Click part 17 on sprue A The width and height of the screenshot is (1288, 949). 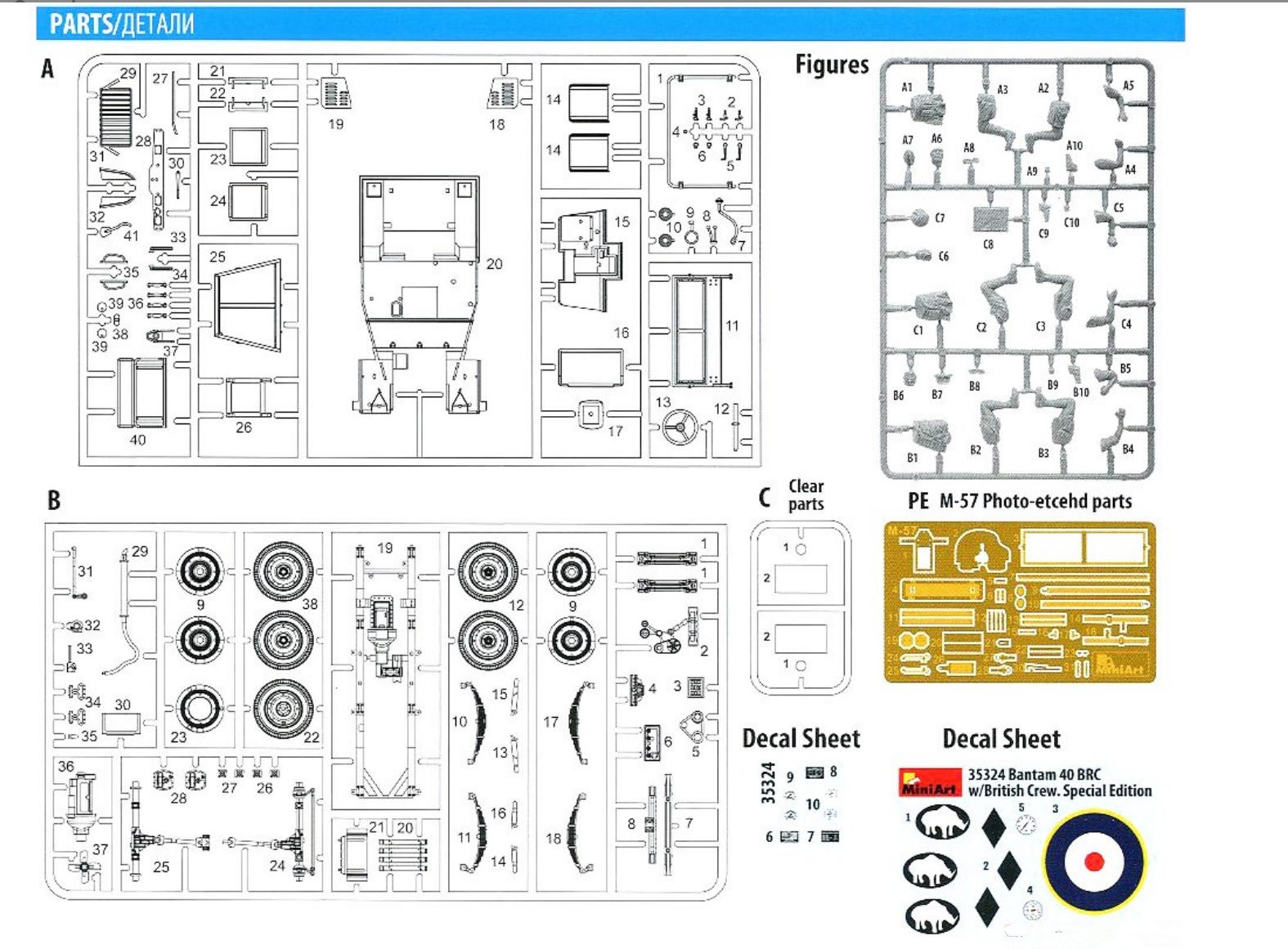tap(590, 414)
